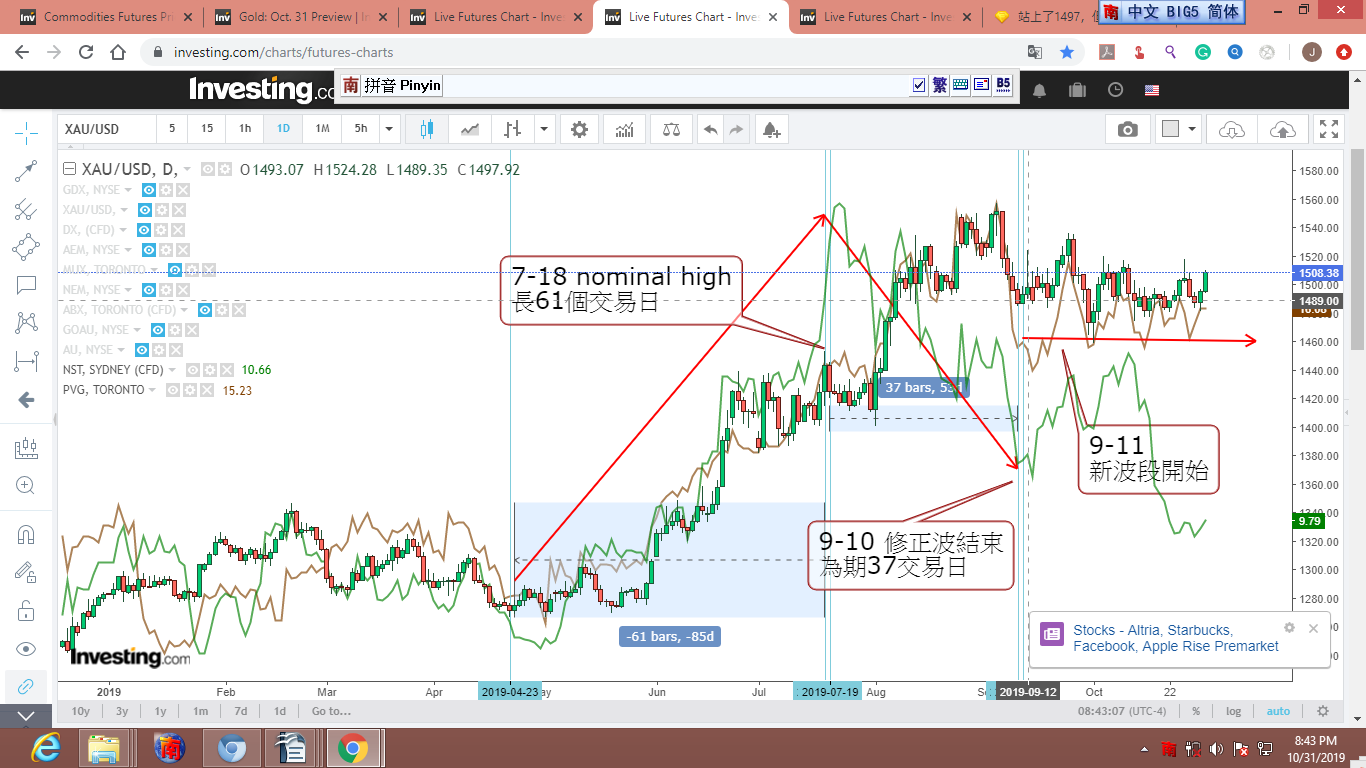
Task: Open the Go to... date dialog
Action: tap(331, 711)
